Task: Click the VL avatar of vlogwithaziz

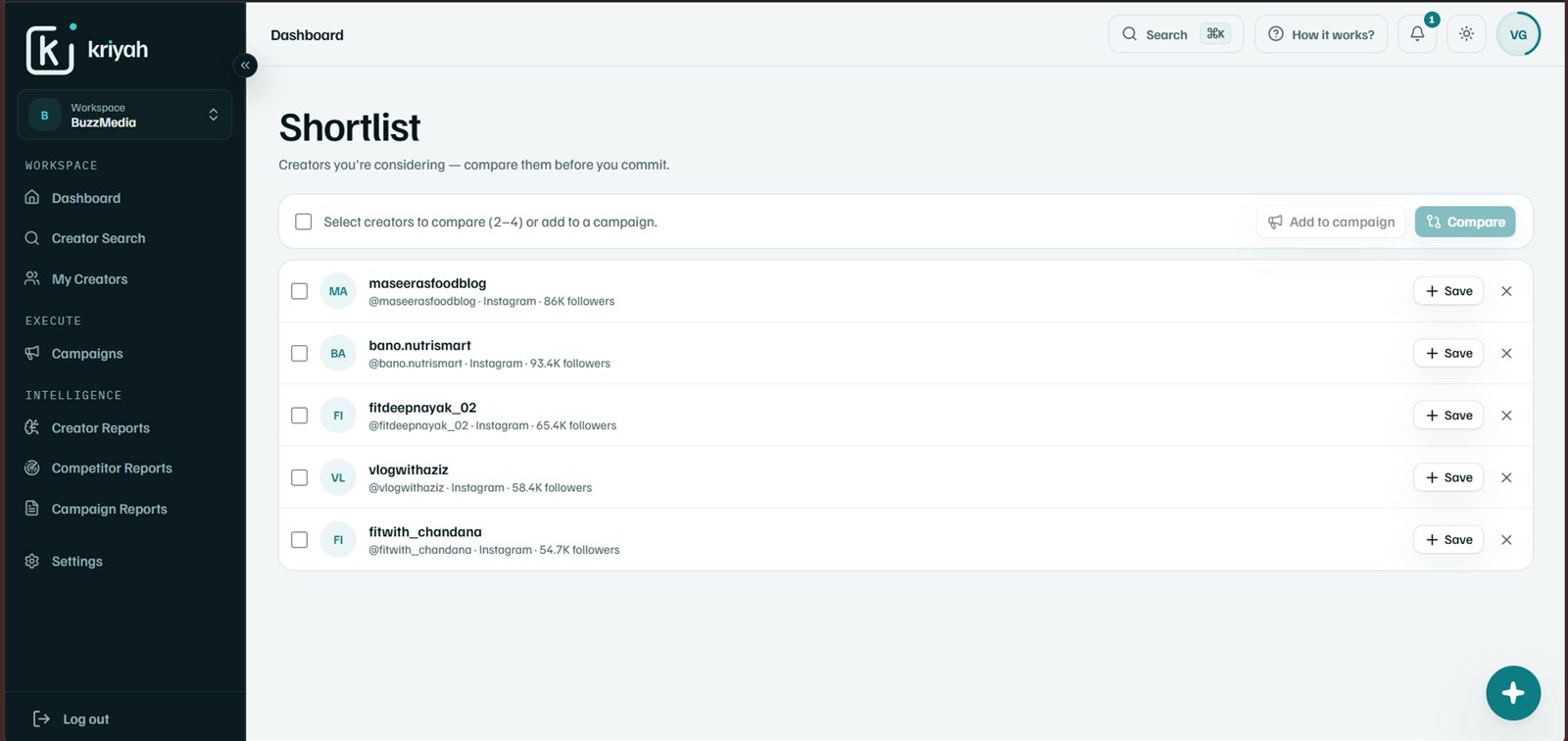Action: click(338, 477)
